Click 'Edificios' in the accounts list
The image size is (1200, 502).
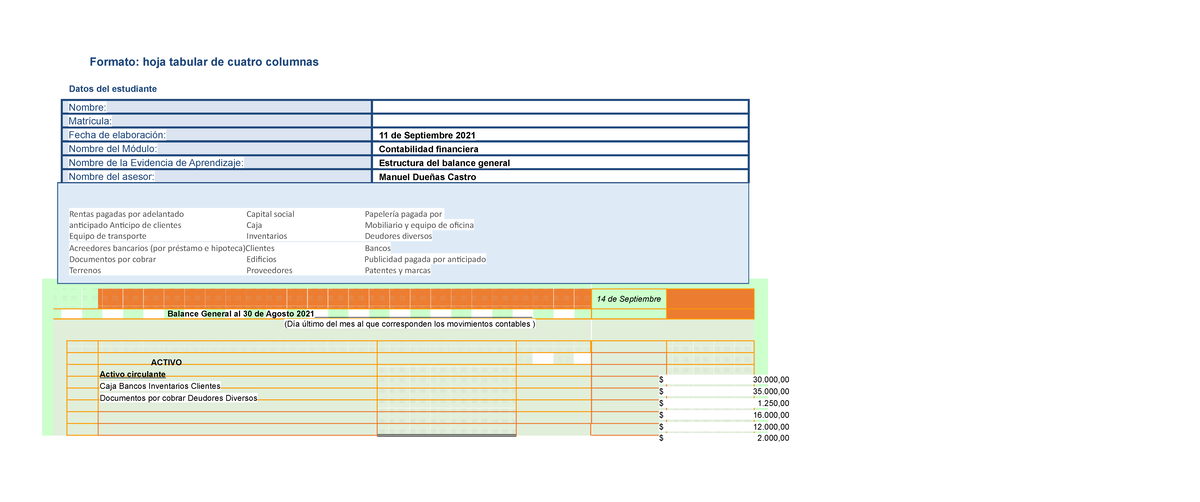tap(261, 259)
